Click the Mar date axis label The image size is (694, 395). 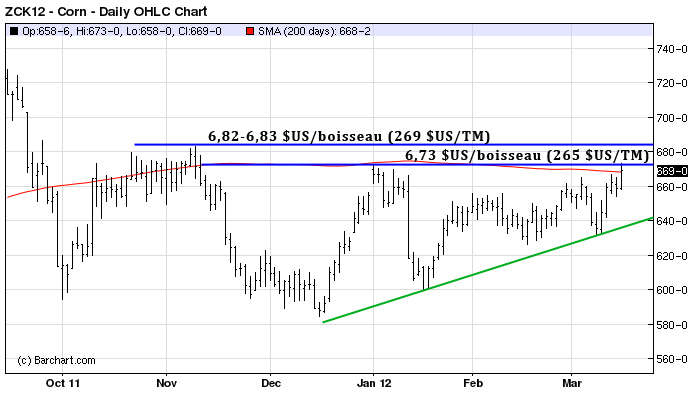[x=572, y=383]
